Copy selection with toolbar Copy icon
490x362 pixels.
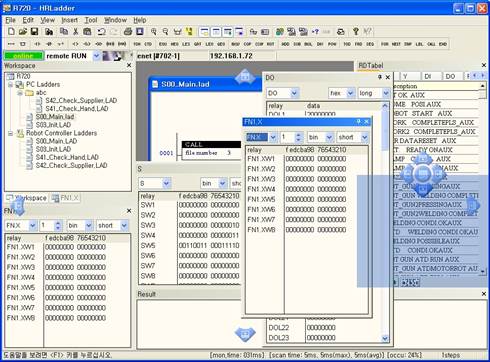64,32
